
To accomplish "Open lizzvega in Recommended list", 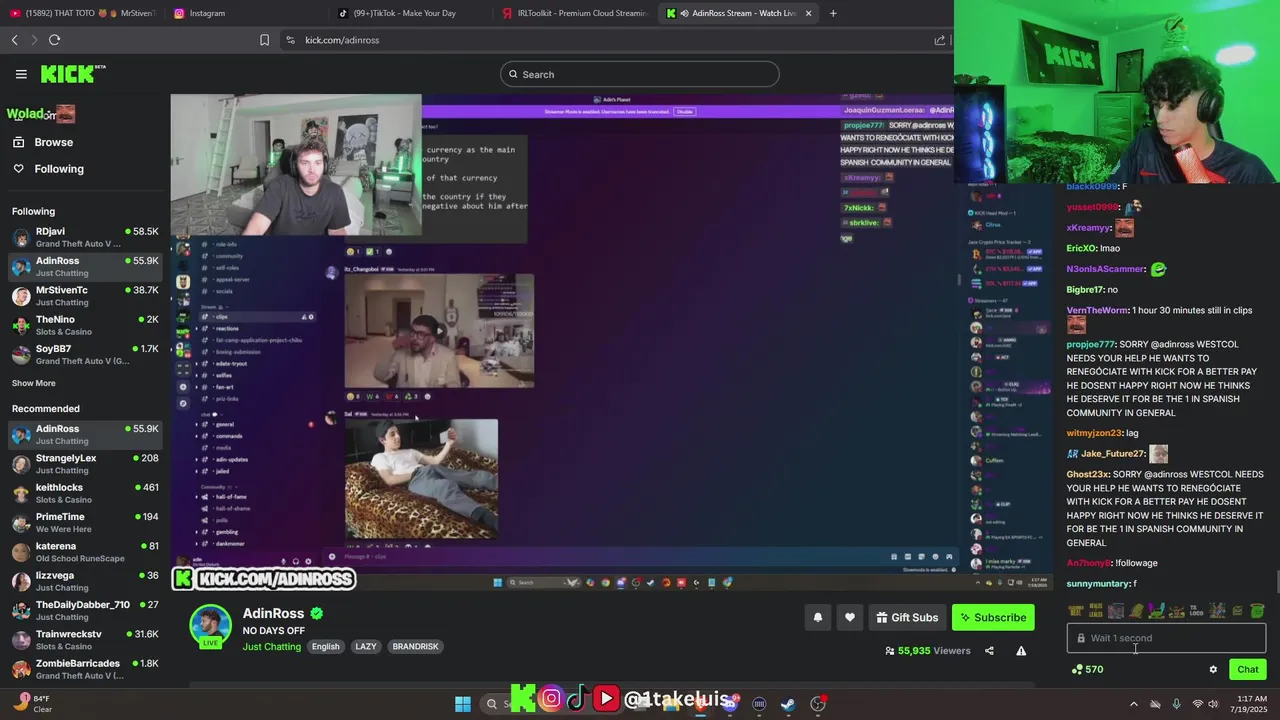I will pyautogui.click(x=86, y=581).
